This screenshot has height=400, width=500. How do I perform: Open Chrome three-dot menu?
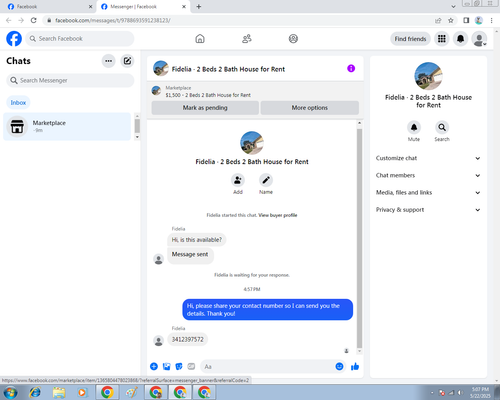click(491, 20)
